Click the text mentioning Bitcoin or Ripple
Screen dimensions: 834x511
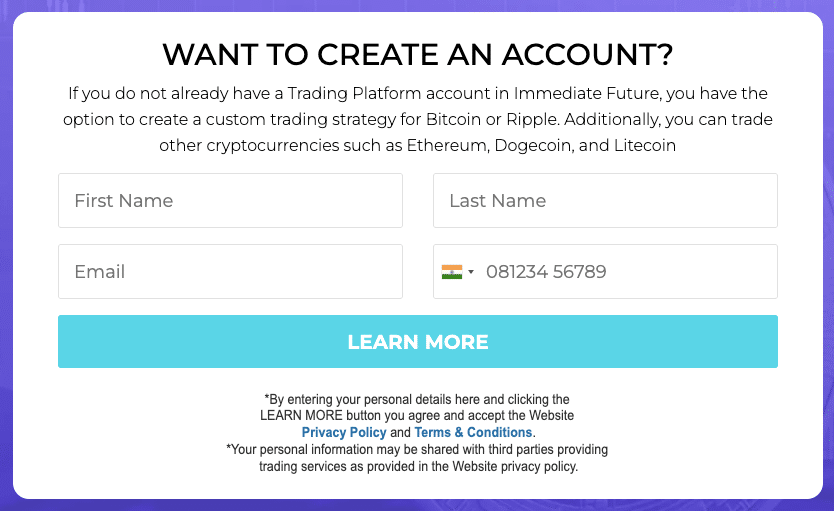pyautogui.click(x=493, y=119)
